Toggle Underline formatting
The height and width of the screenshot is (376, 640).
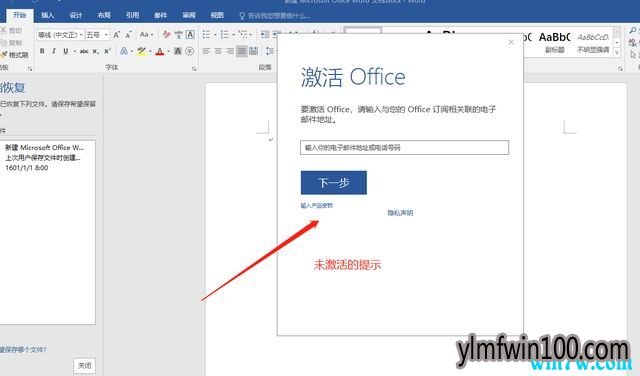66,51
